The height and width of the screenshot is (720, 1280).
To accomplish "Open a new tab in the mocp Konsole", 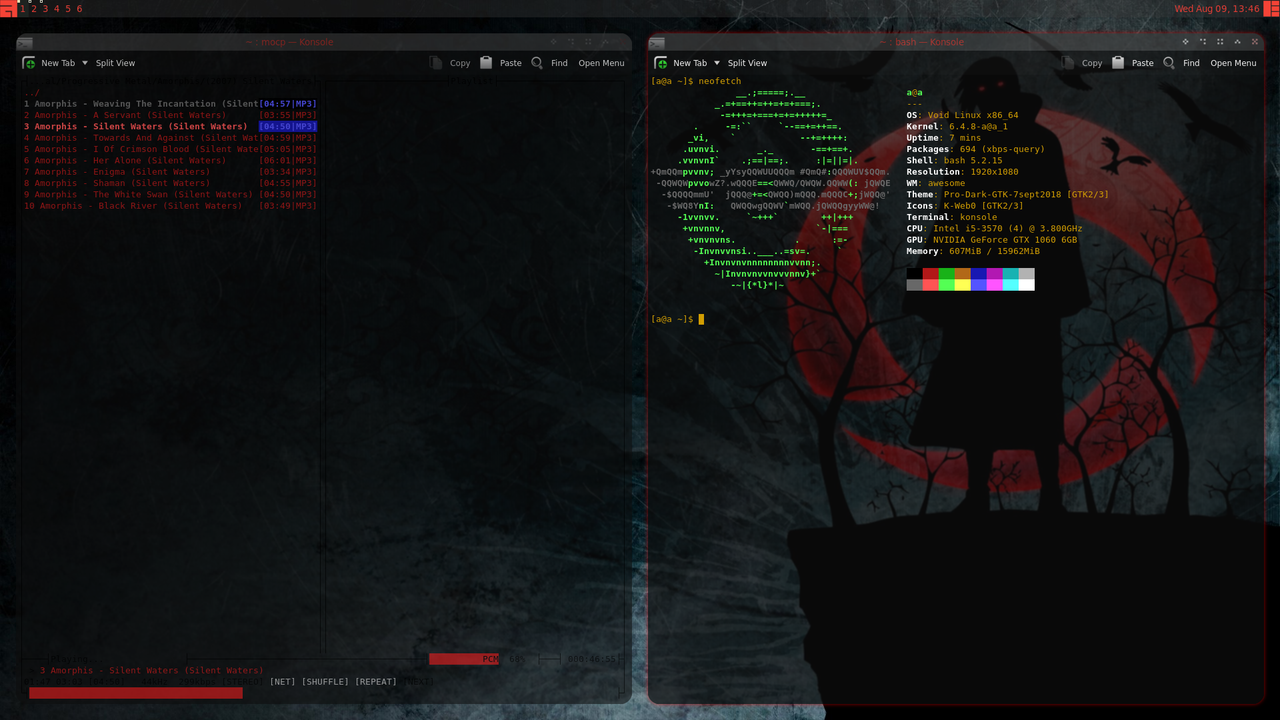I will point(49,63).
